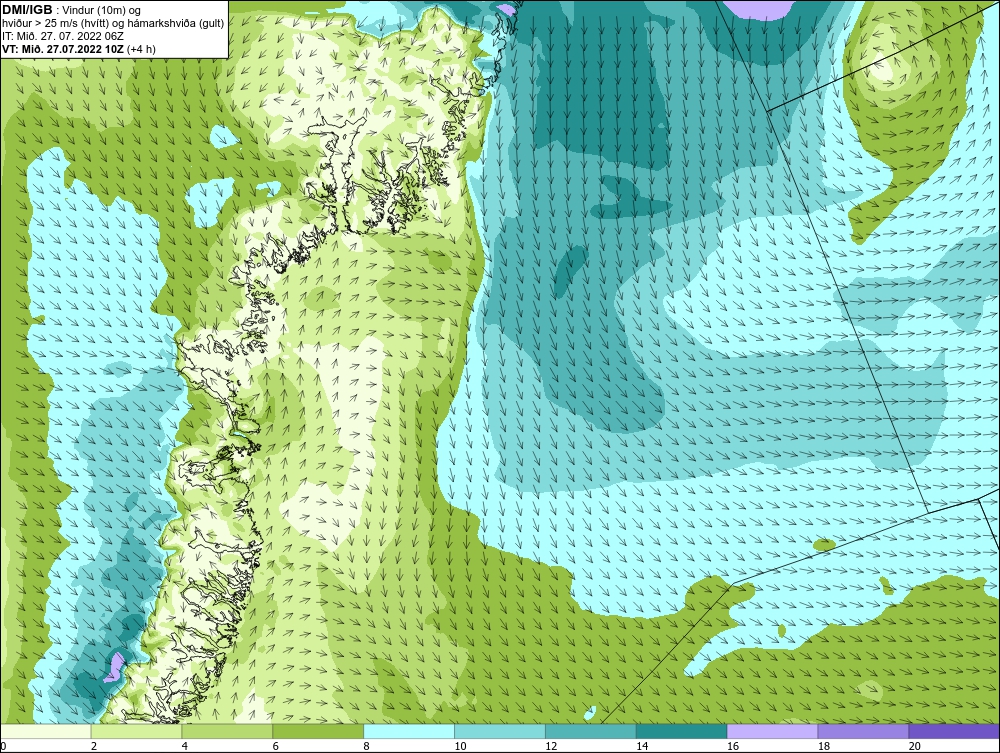Click the lavender high-wind patch near the southwest coast
Screen dimensions: 1000x753
click(x=115, y=666)
